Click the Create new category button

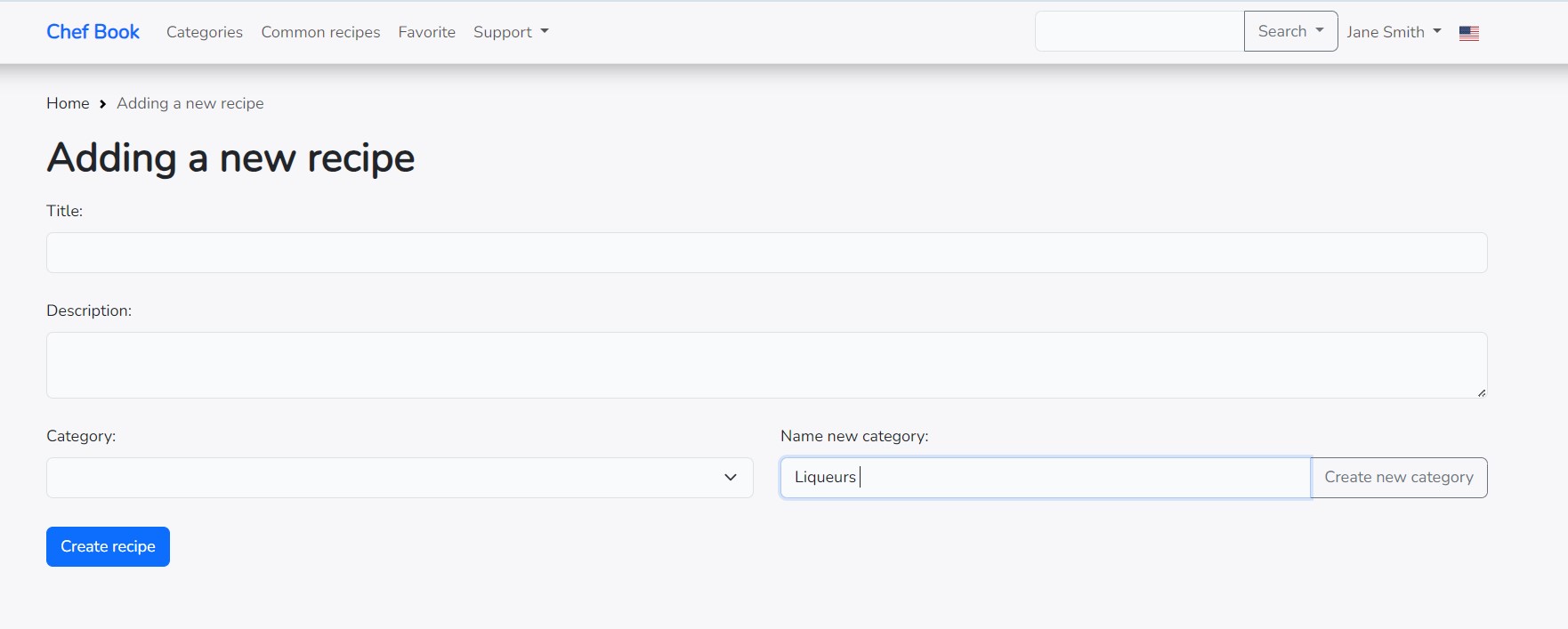pyautogui.click(x=1398, y=478)
